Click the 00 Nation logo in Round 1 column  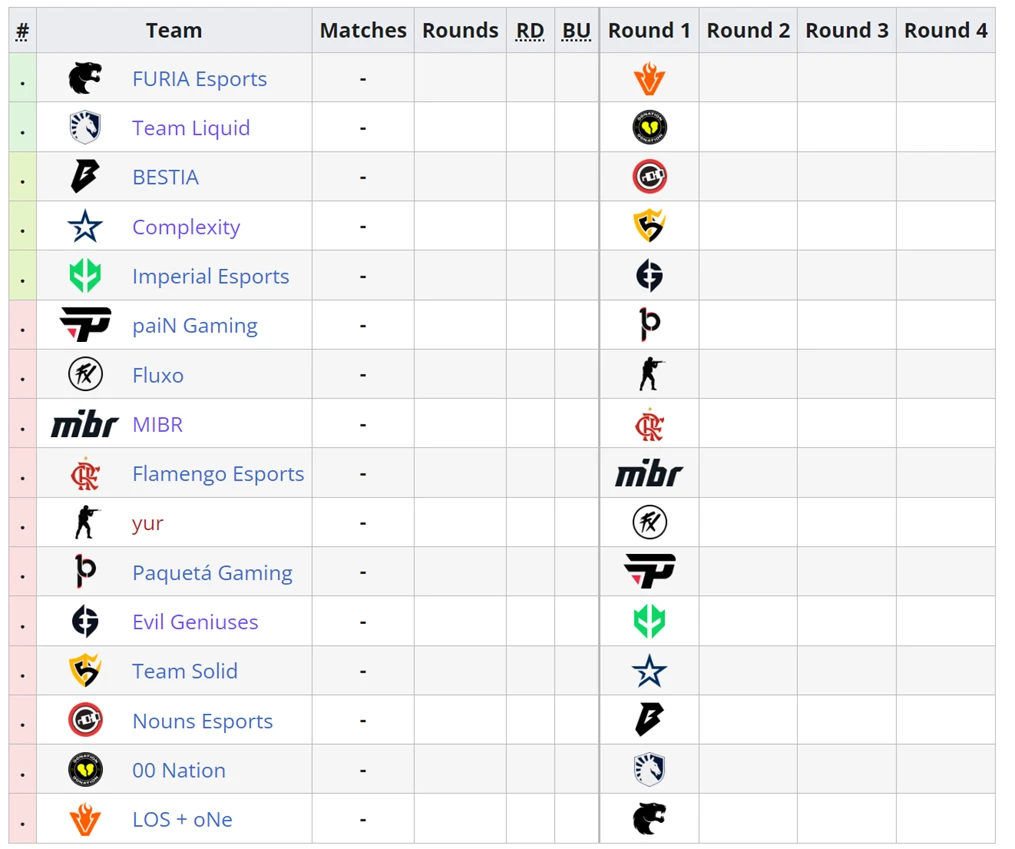pyautogui.click(x=649, y=127)
